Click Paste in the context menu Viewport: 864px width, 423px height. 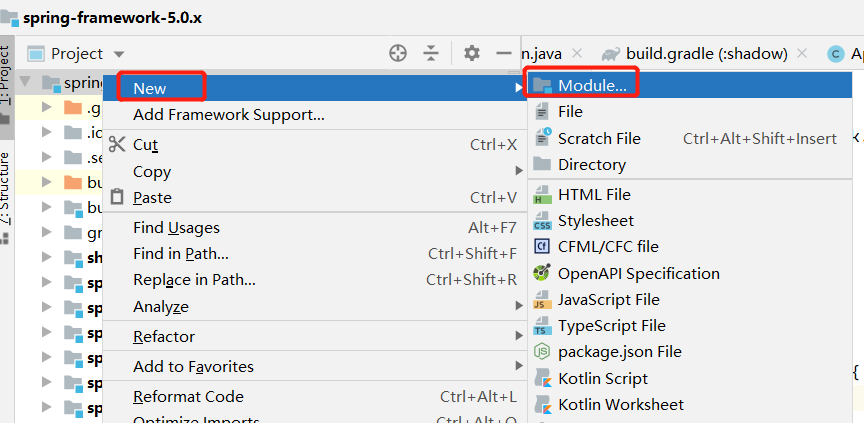(314, 198)
